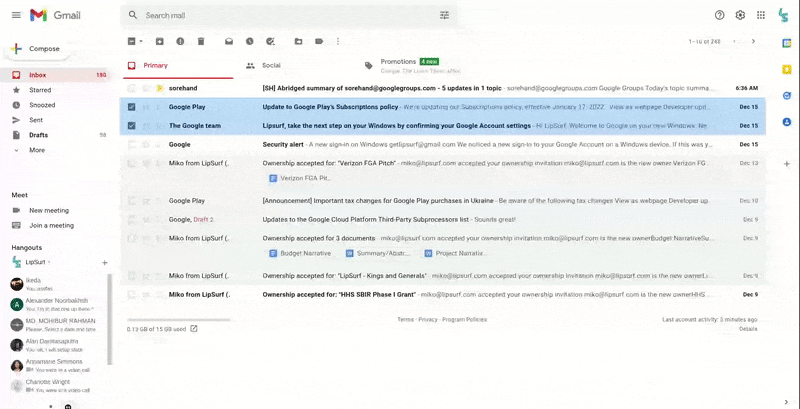The height and width of the screenshot is (409, 800).
Task: Open storage management link icon
Action: pos(194,328)
